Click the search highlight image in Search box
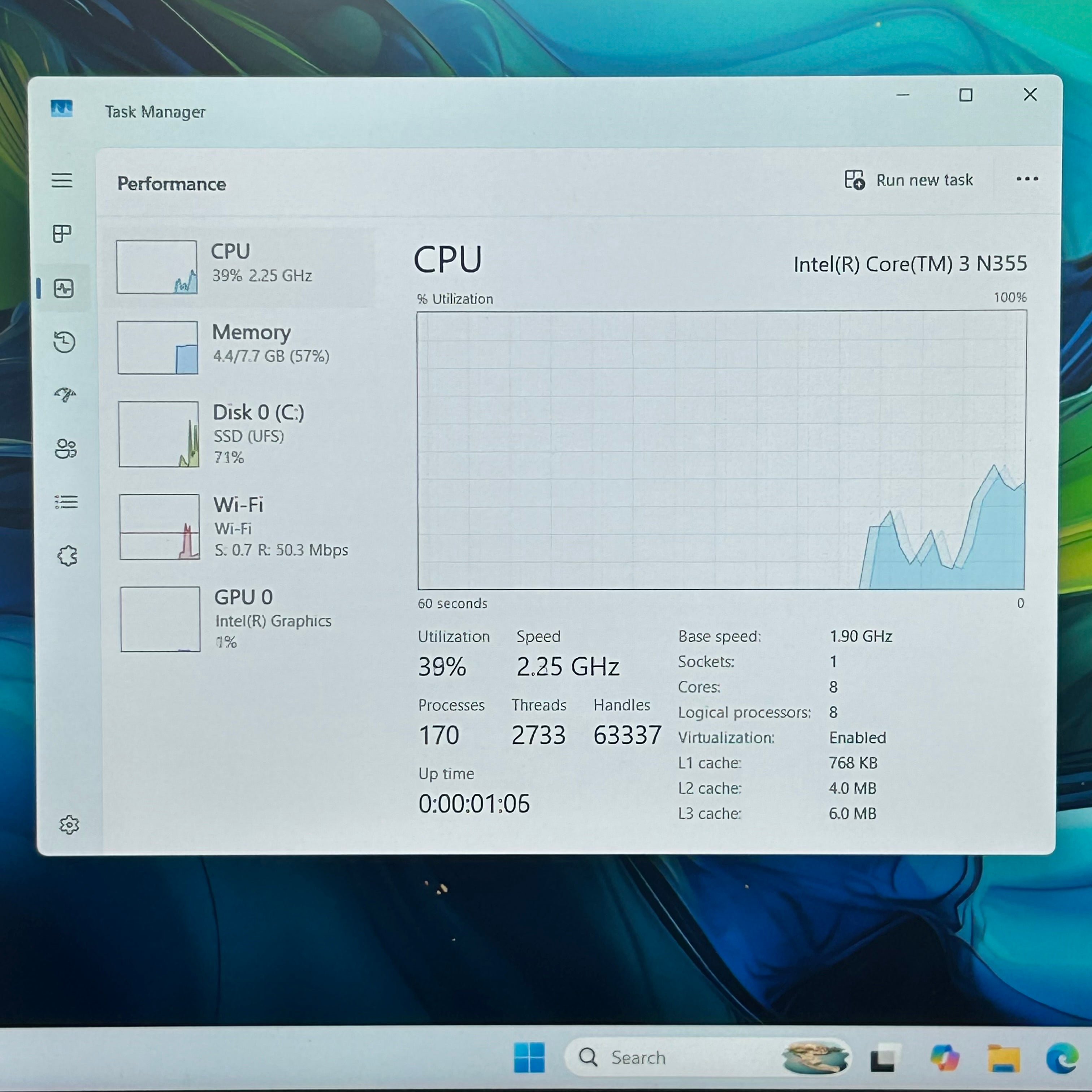Screen dimensions: 1092x1092 pos(816,1058)
